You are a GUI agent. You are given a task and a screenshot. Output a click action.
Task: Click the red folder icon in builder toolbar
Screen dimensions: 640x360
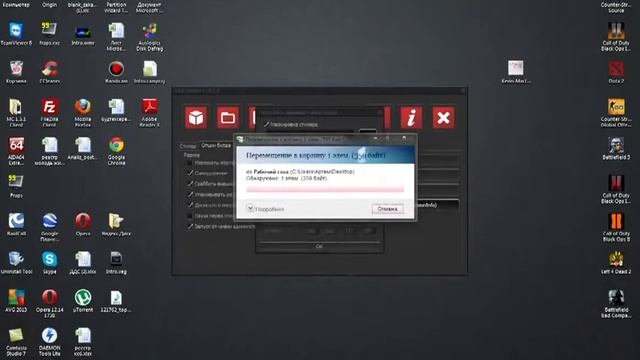(228, 118)
